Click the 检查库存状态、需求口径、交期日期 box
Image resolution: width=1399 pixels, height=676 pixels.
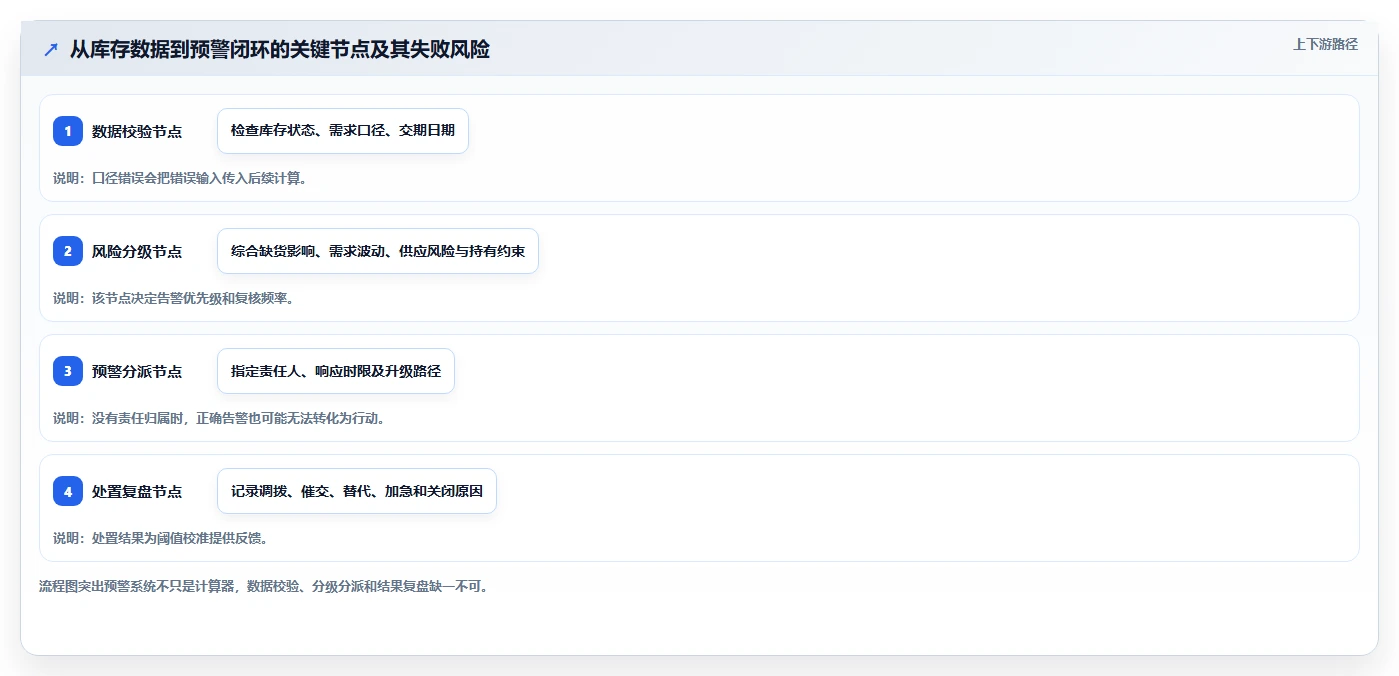click(x=343, y=131)
